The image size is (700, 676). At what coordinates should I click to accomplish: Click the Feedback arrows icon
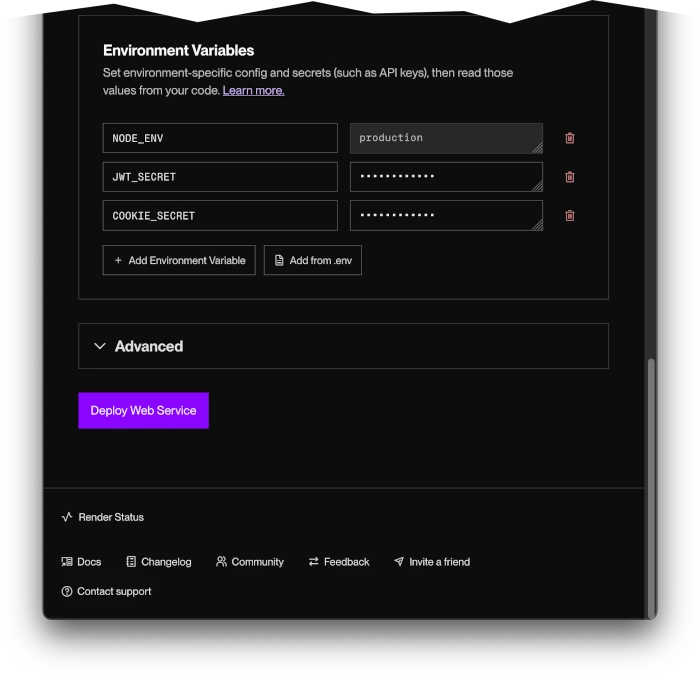(314, 562)
